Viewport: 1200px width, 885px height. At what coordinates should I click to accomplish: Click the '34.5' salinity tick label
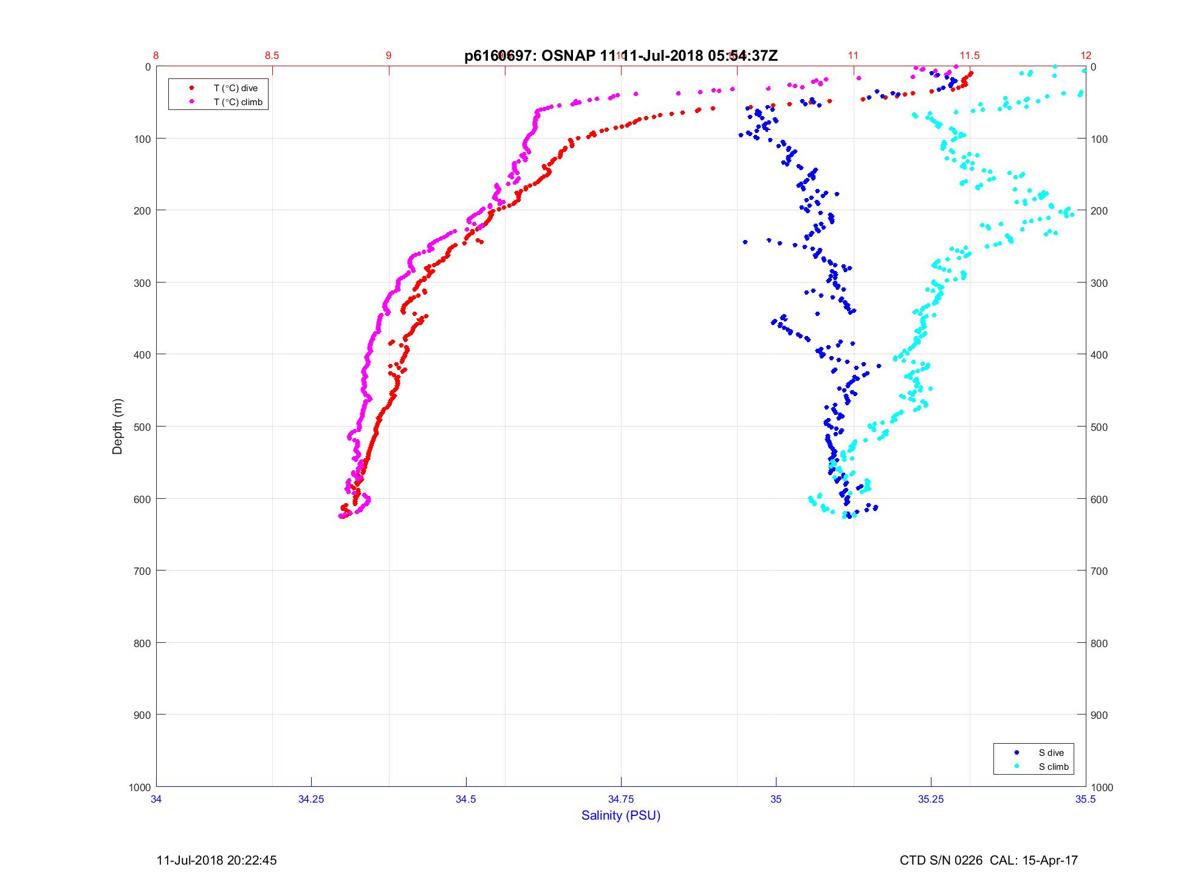pos(466,799)
